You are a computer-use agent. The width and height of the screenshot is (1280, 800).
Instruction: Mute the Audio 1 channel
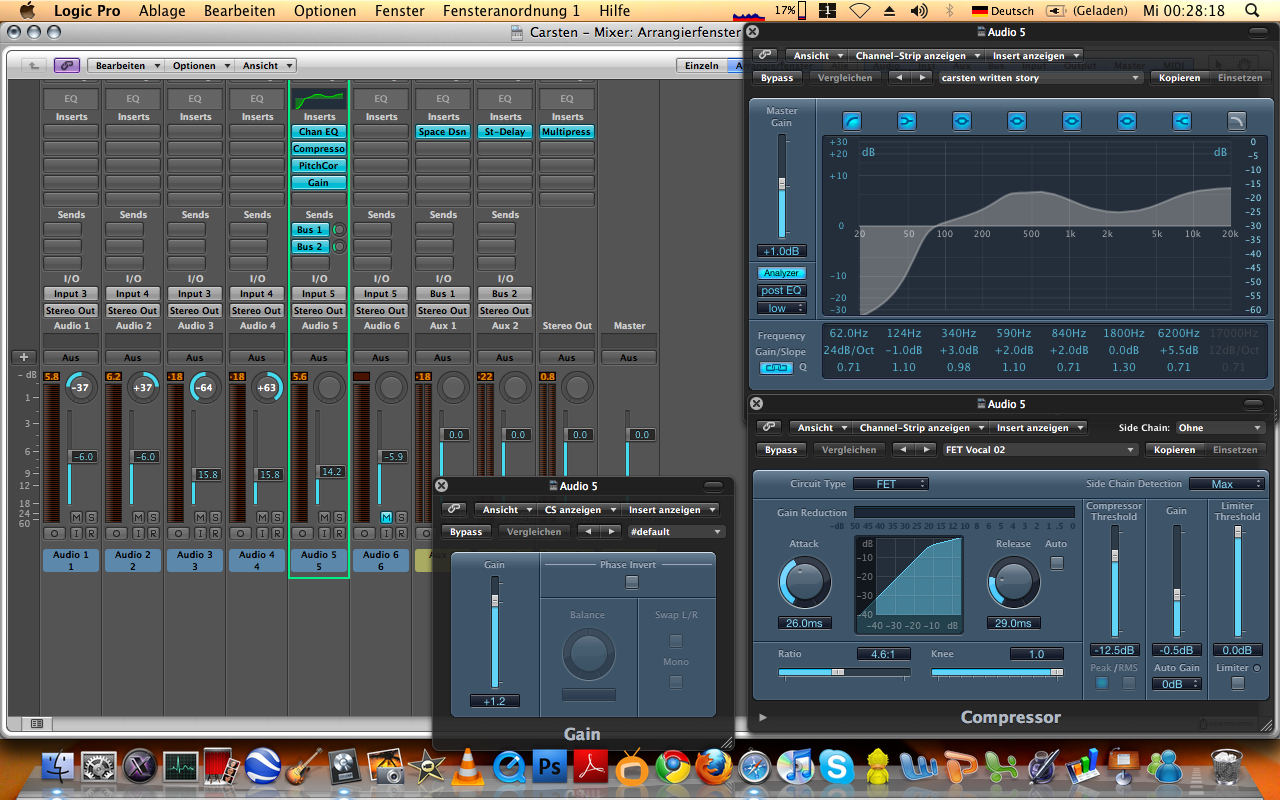(x=76, y=517)
